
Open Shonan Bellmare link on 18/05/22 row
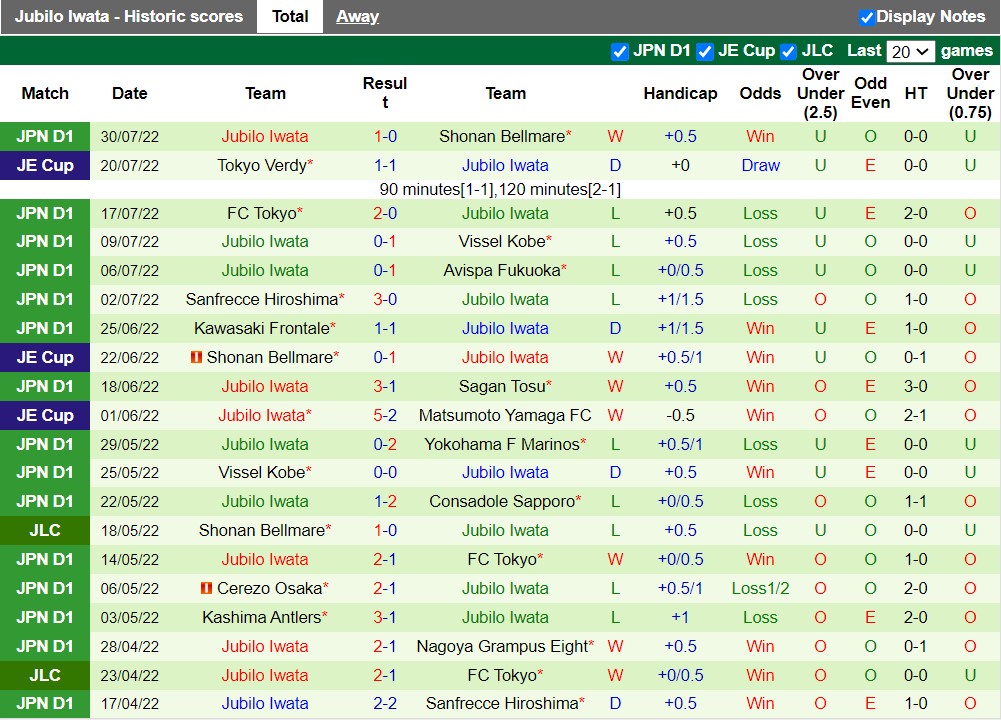click(262, 530)
